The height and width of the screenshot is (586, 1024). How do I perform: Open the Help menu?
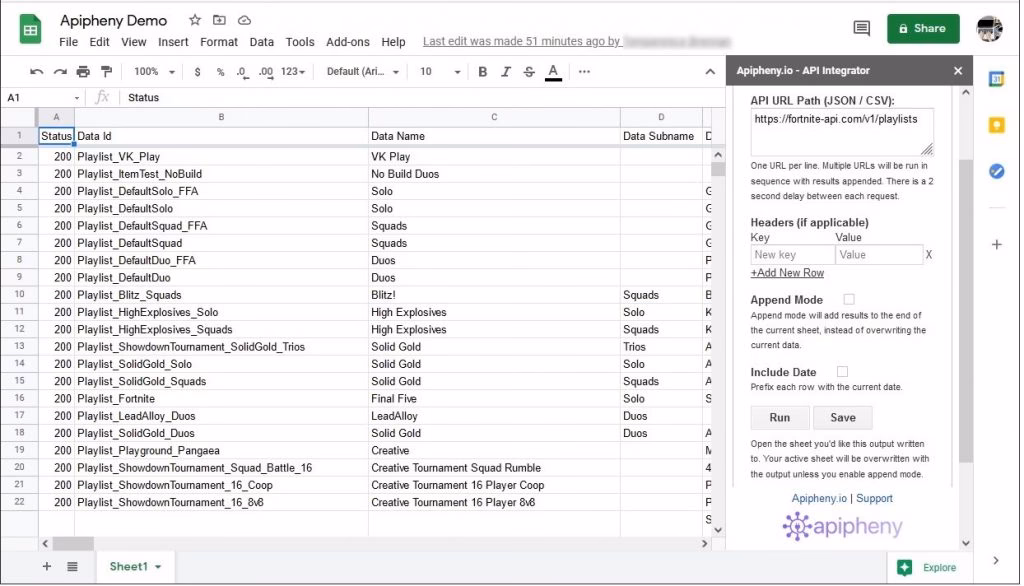pos(393,42)
